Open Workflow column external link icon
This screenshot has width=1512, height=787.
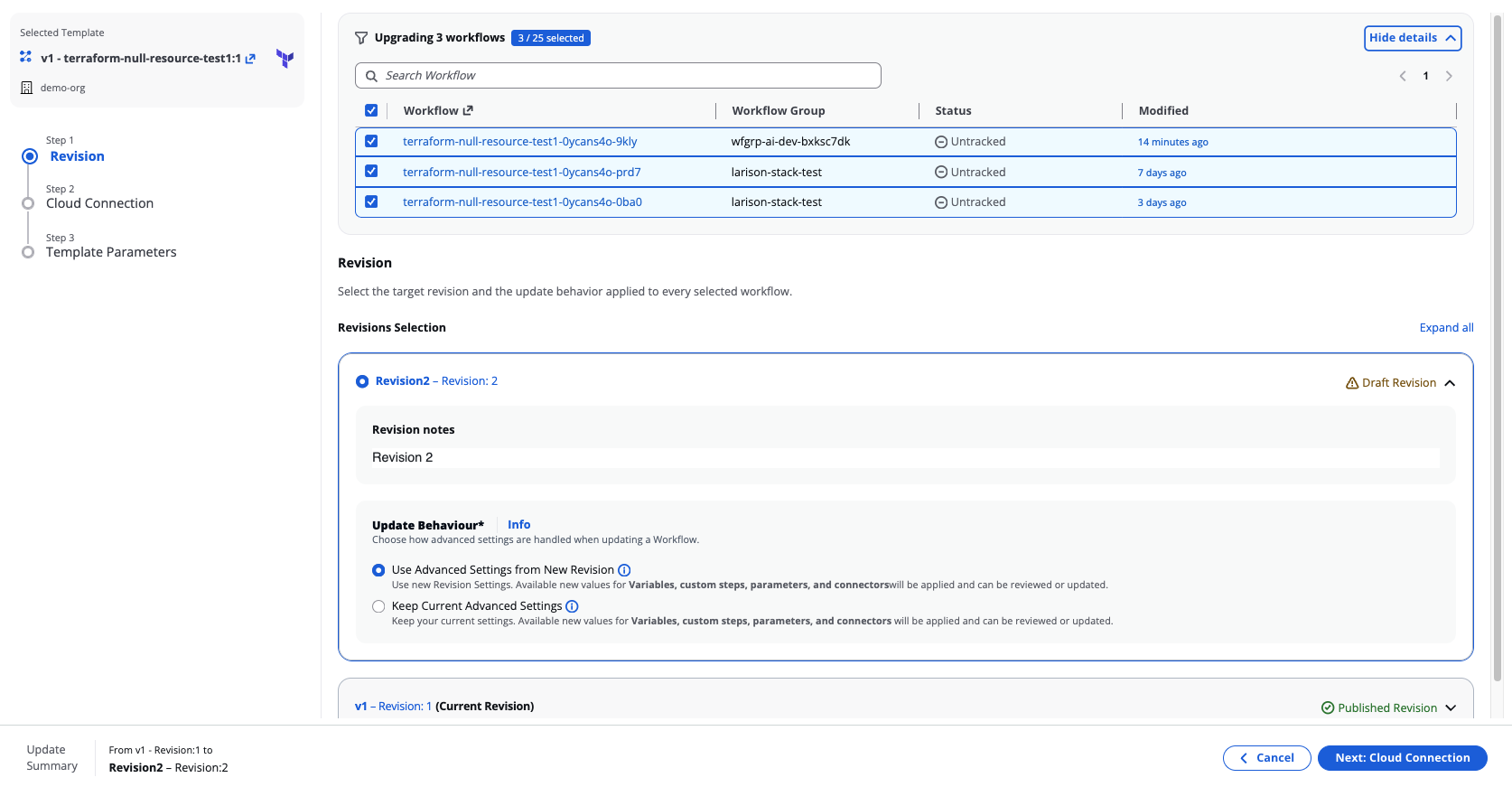[468, 110]
